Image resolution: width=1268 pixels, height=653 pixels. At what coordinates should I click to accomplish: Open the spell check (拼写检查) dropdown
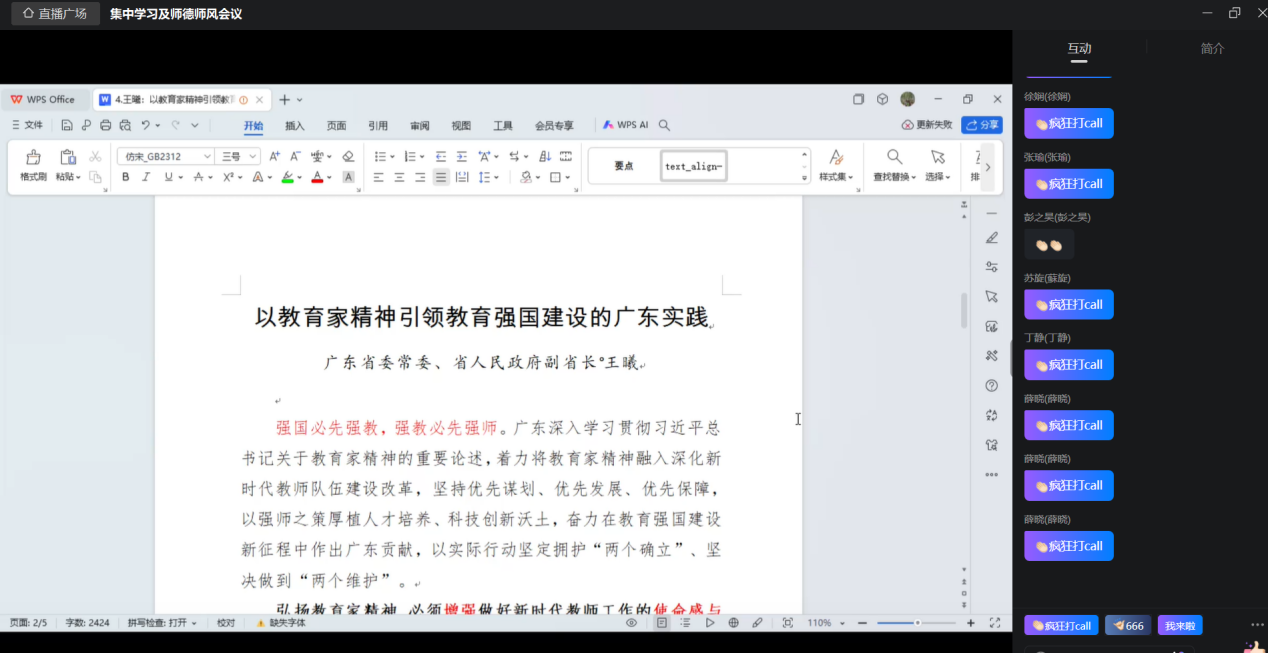193,623
